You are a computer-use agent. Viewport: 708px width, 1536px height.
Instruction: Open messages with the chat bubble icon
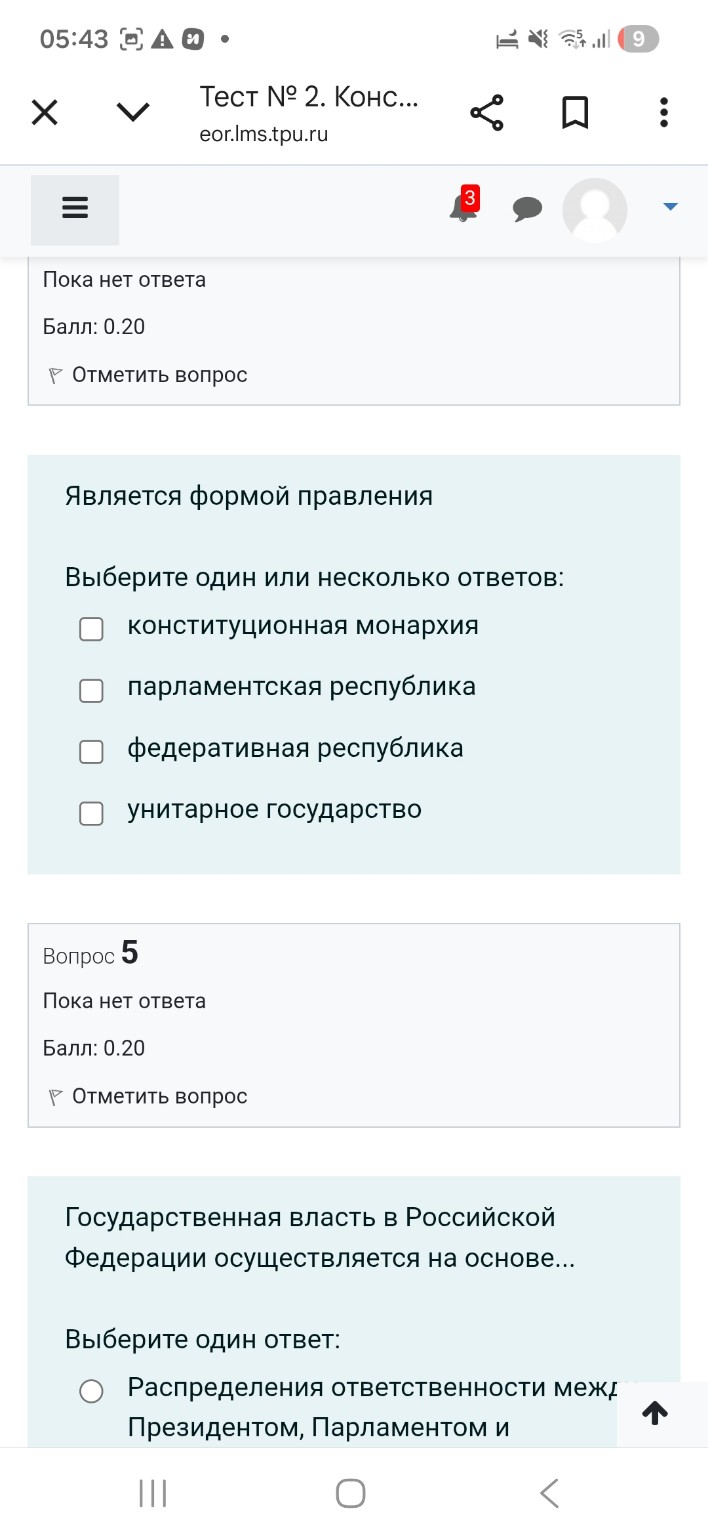coord(528,209)
